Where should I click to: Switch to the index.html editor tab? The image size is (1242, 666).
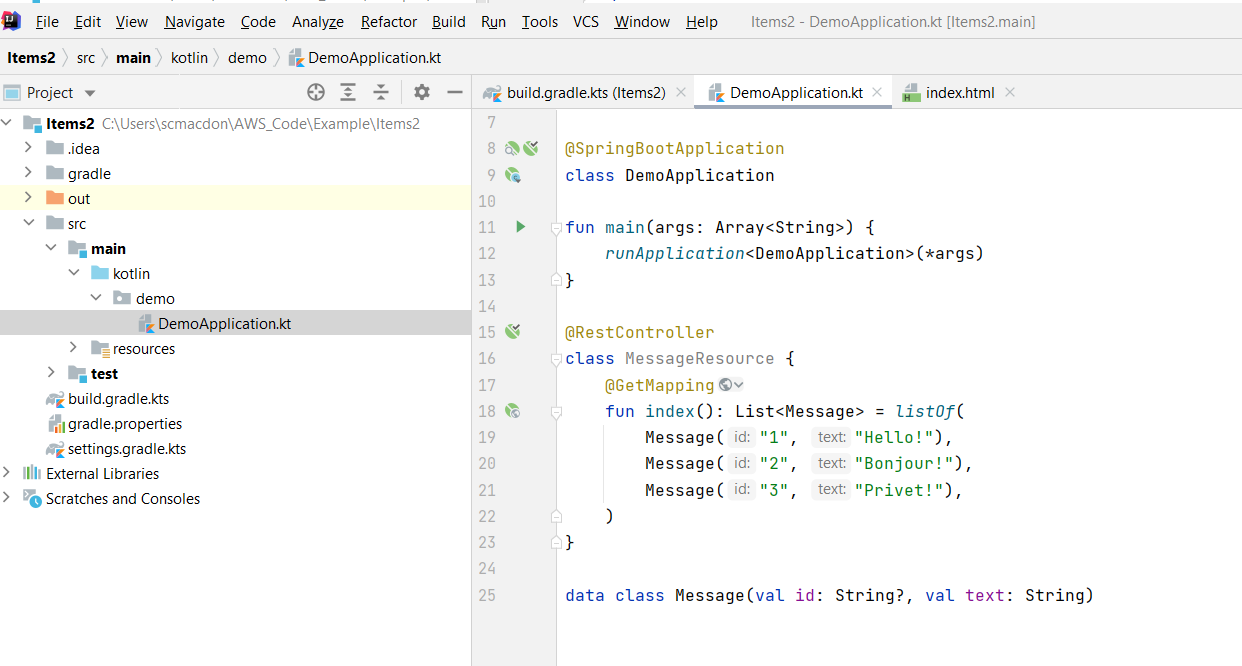(959, 92)
